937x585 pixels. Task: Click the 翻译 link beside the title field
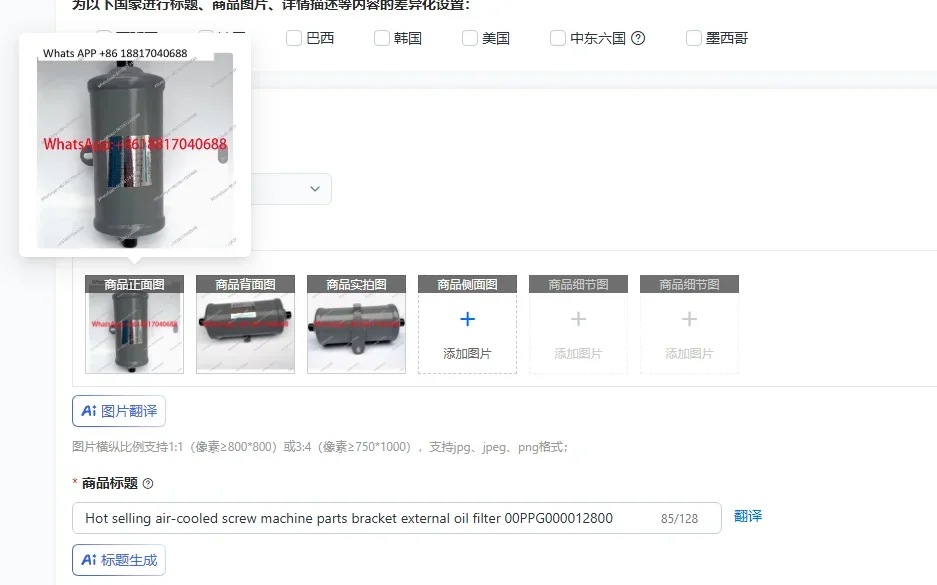pos(748,517)
